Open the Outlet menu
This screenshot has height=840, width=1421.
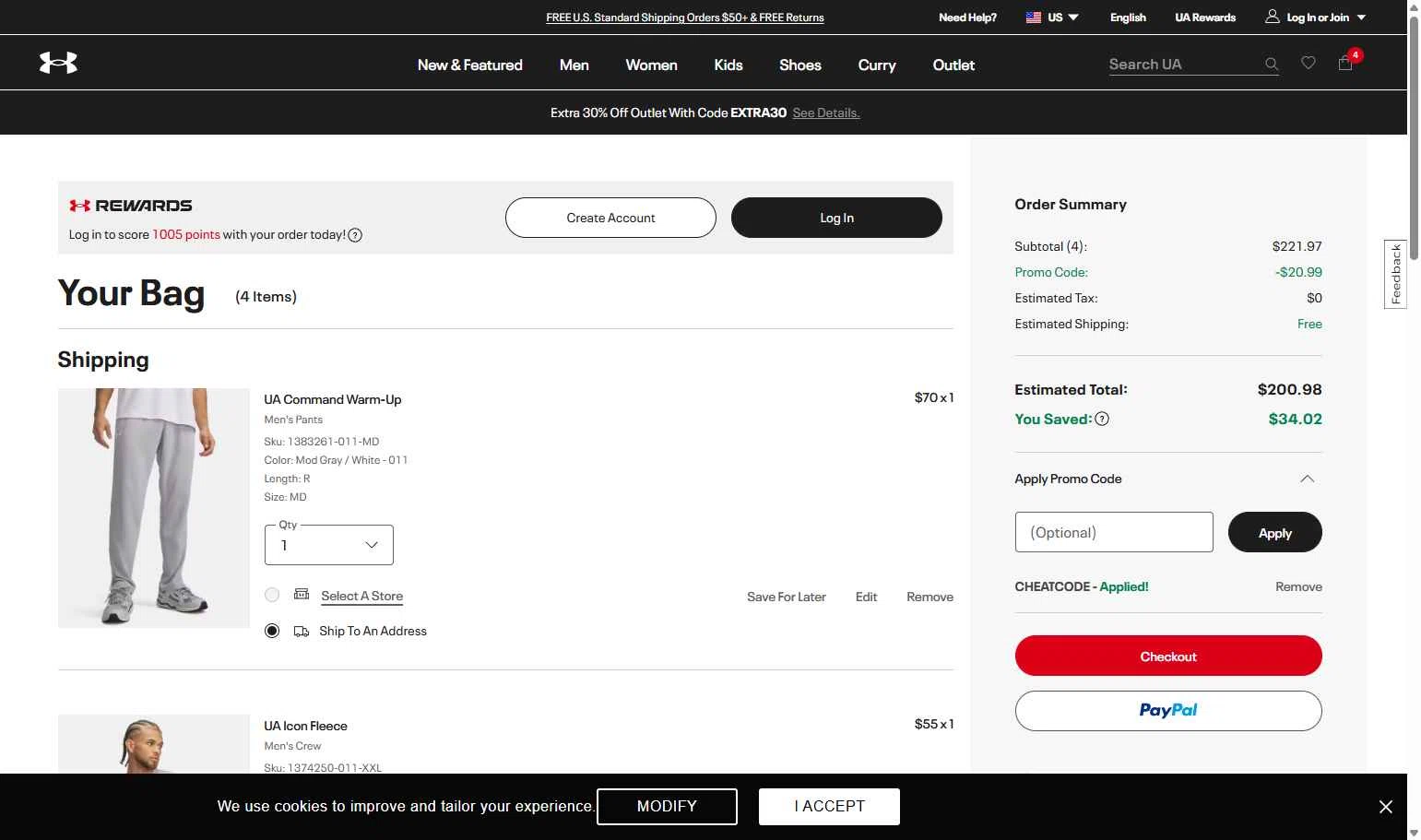(x=953, y=65)
